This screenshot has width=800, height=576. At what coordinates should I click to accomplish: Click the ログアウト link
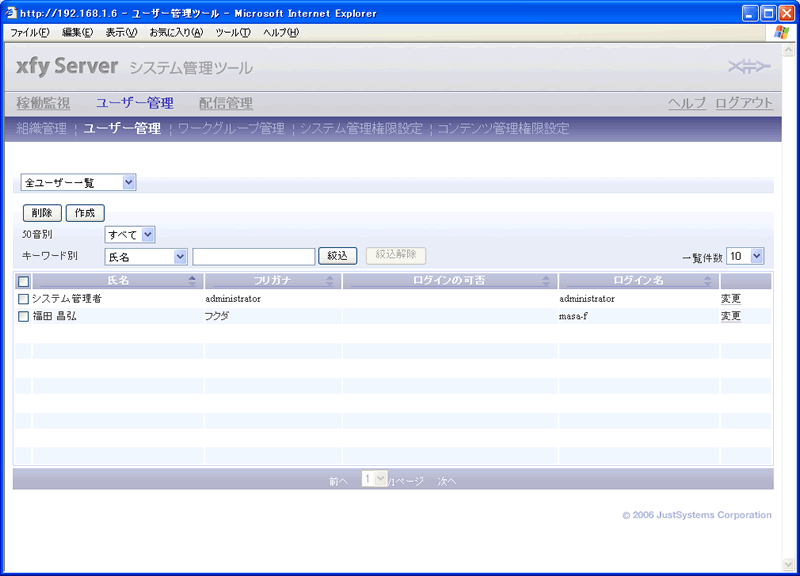(x=744, y=103)
